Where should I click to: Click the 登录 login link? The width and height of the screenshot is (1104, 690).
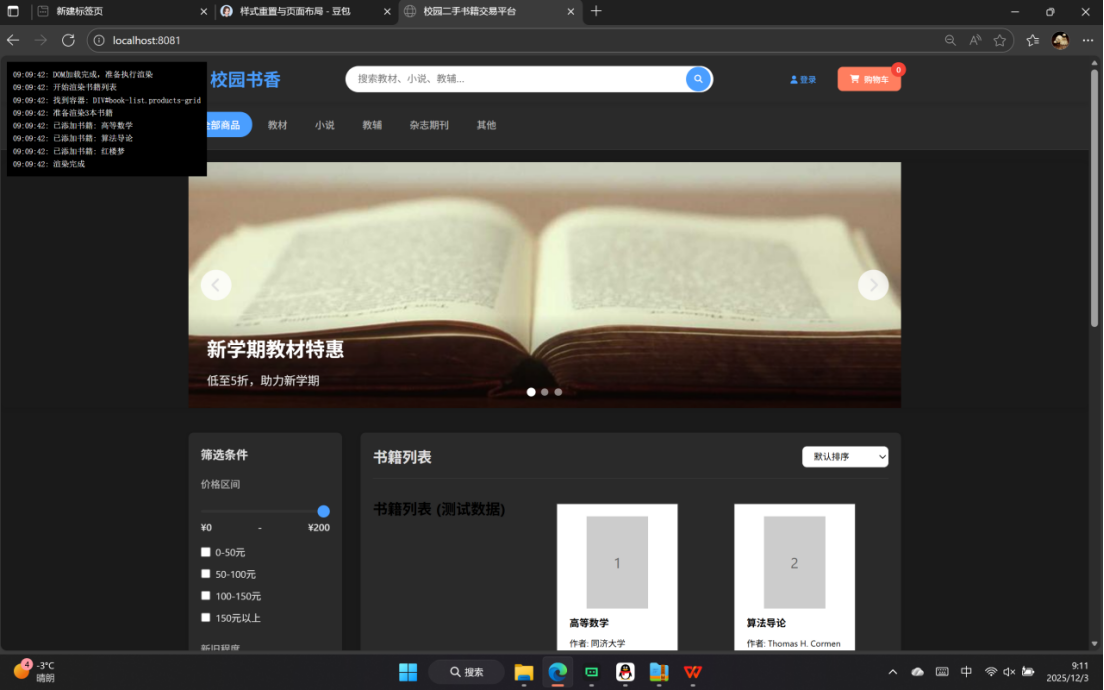pyautogui.click(x=803, y=80)
